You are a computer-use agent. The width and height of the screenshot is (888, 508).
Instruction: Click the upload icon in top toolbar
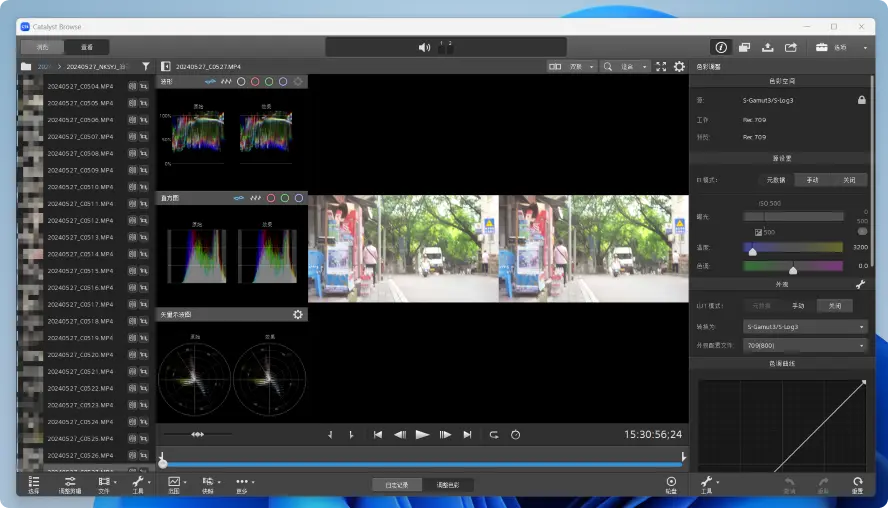(x=767, y=48)
